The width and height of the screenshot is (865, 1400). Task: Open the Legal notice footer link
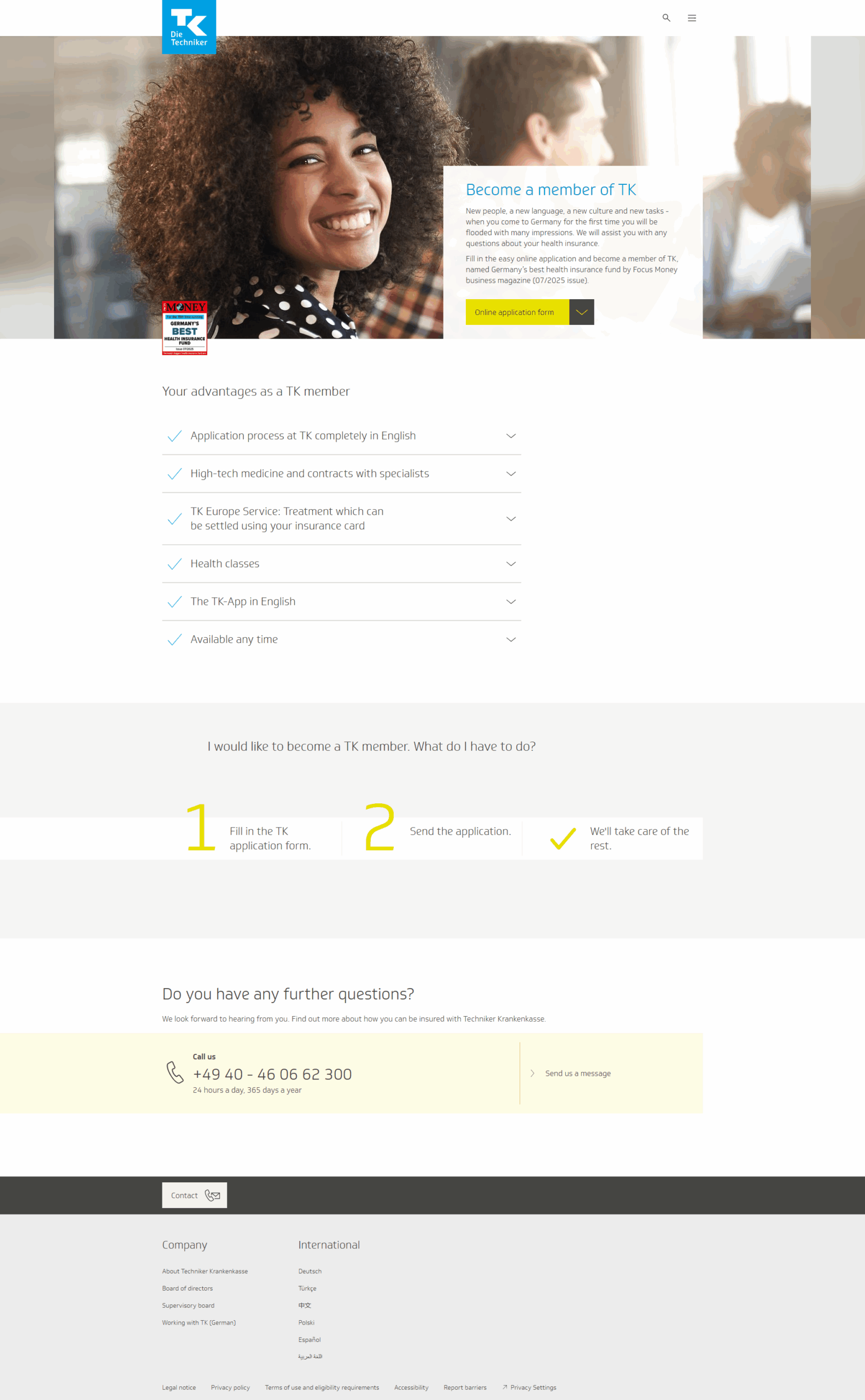[178, 1387]
